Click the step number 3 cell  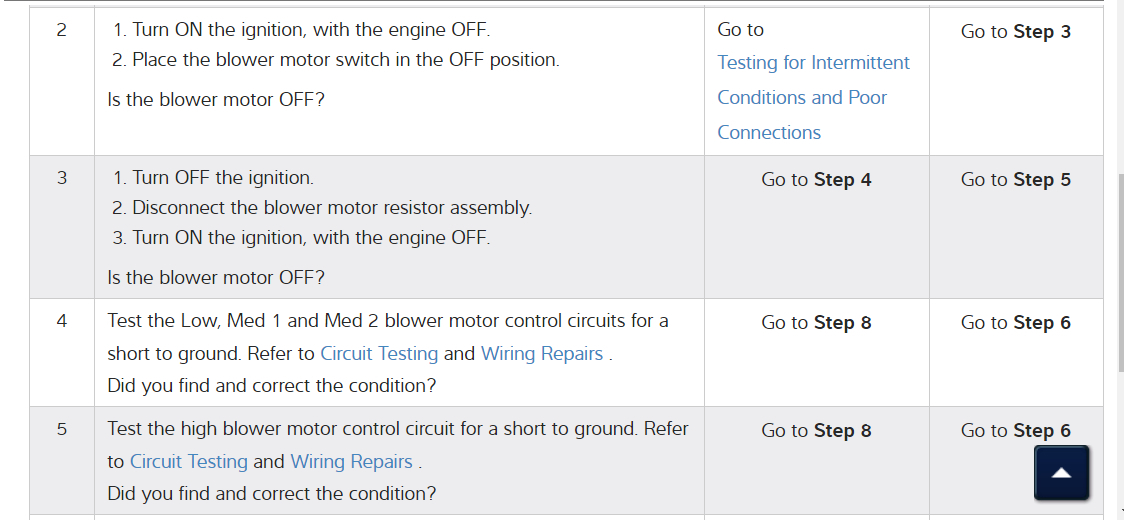(x=62, y=178)
